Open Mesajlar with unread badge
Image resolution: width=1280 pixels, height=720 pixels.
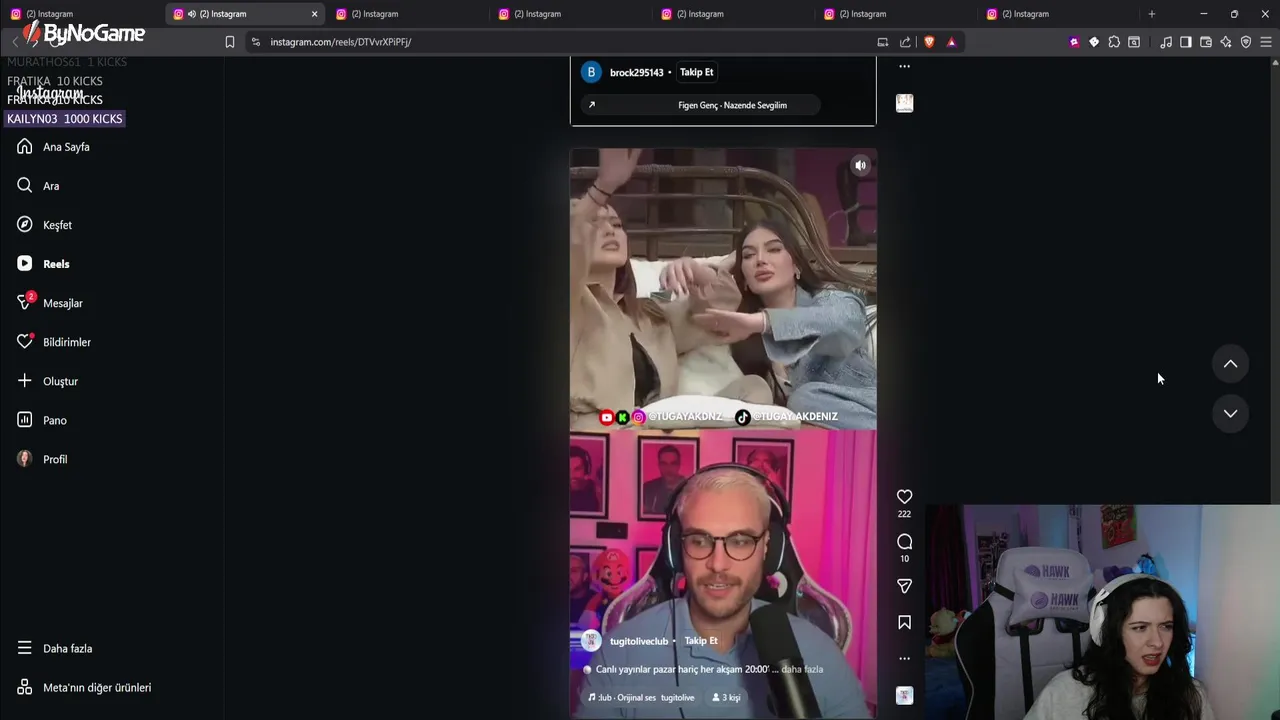[x=50, y=303]
